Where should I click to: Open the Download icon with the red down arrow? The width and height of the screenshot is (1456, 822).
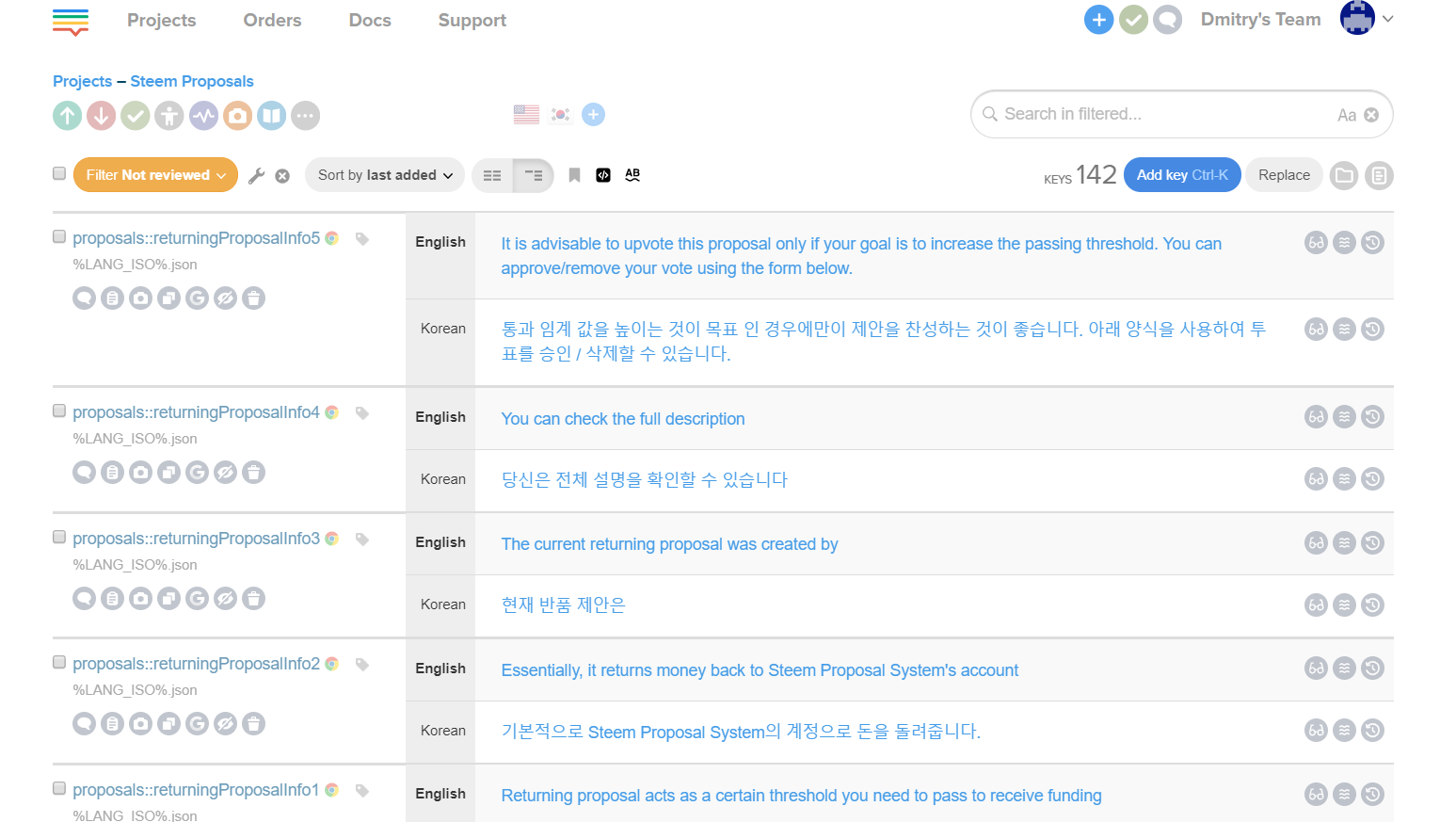(x=102, y=116)
